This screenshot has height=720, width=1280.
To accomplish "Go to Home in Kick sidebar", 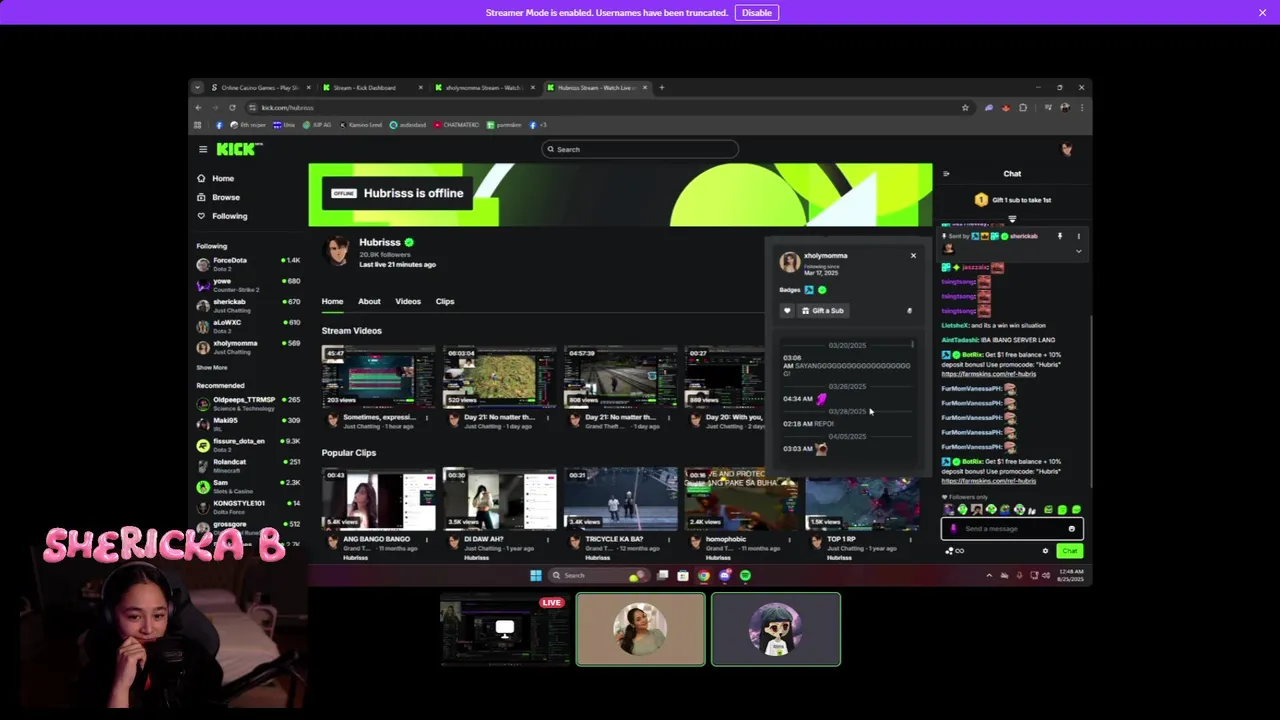I will [223, 178].
